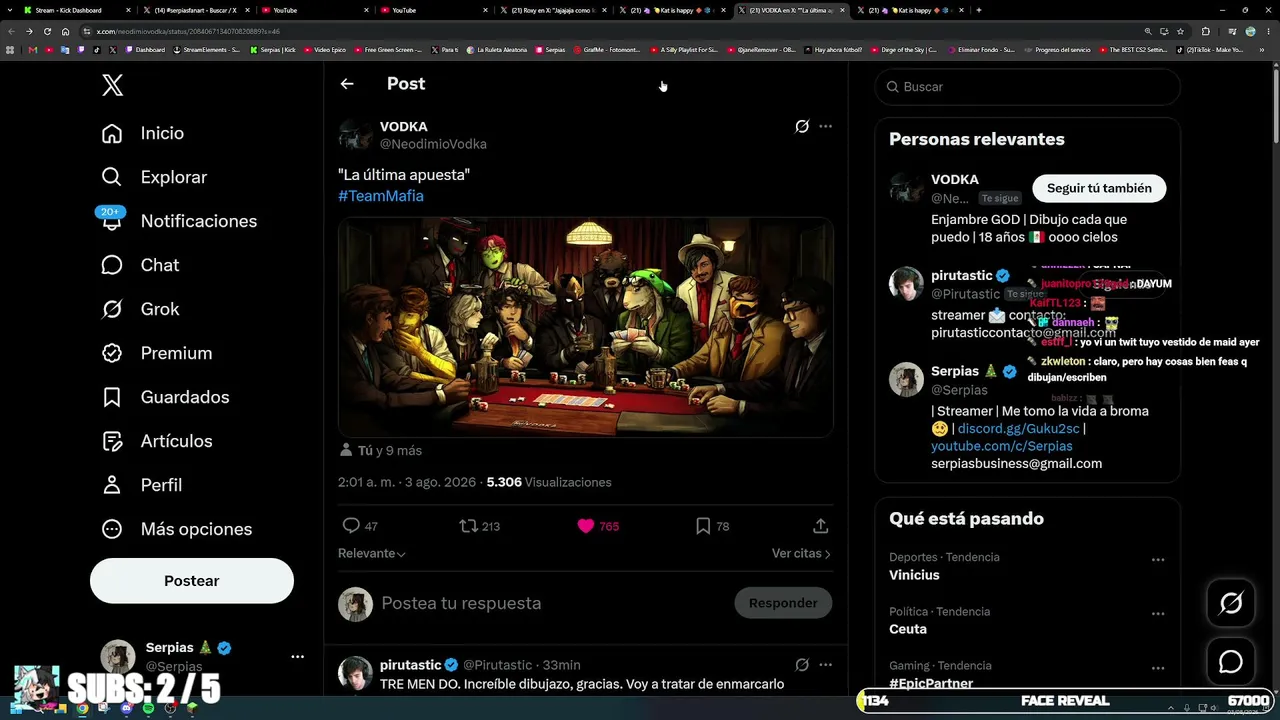Open Ver citas link

click(x=801, y=554)
